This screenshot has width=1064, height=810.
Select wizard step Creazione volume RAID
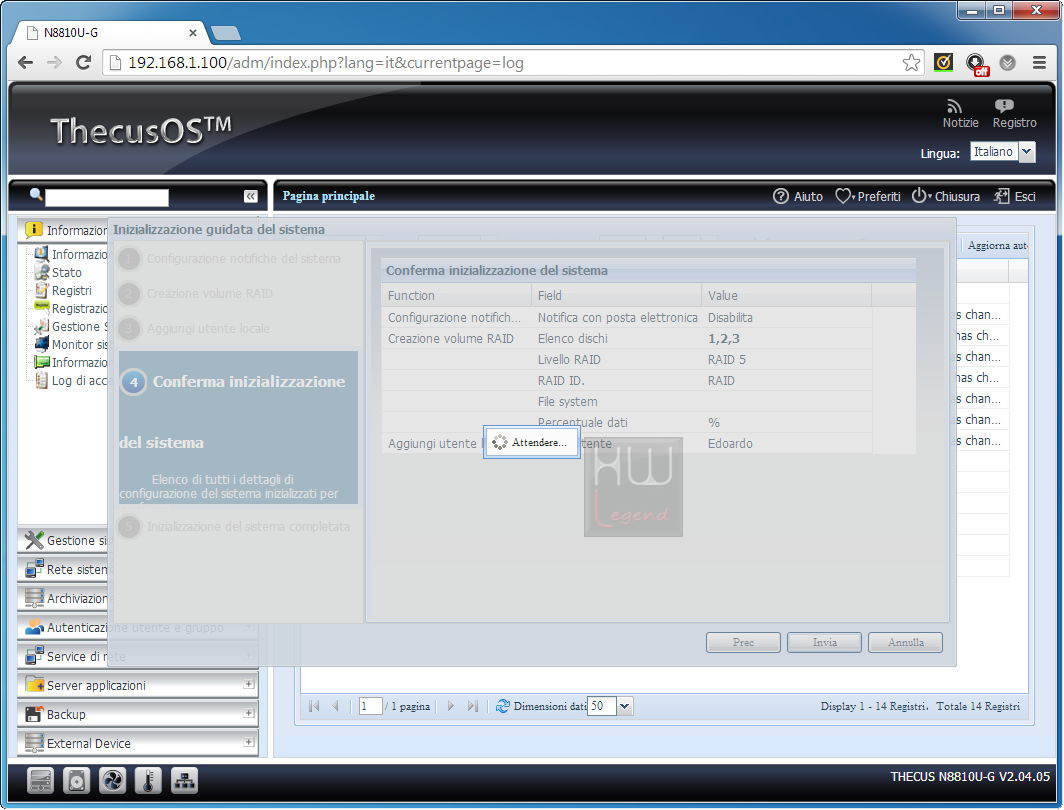(x=210, y=293)
